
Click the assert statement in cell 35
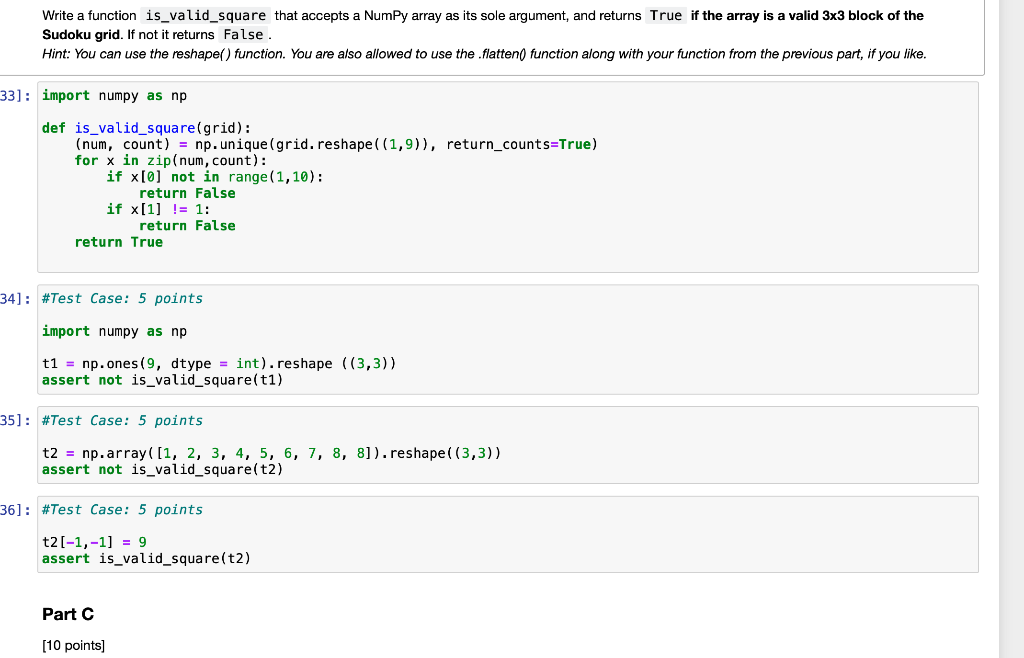point(160,469)
